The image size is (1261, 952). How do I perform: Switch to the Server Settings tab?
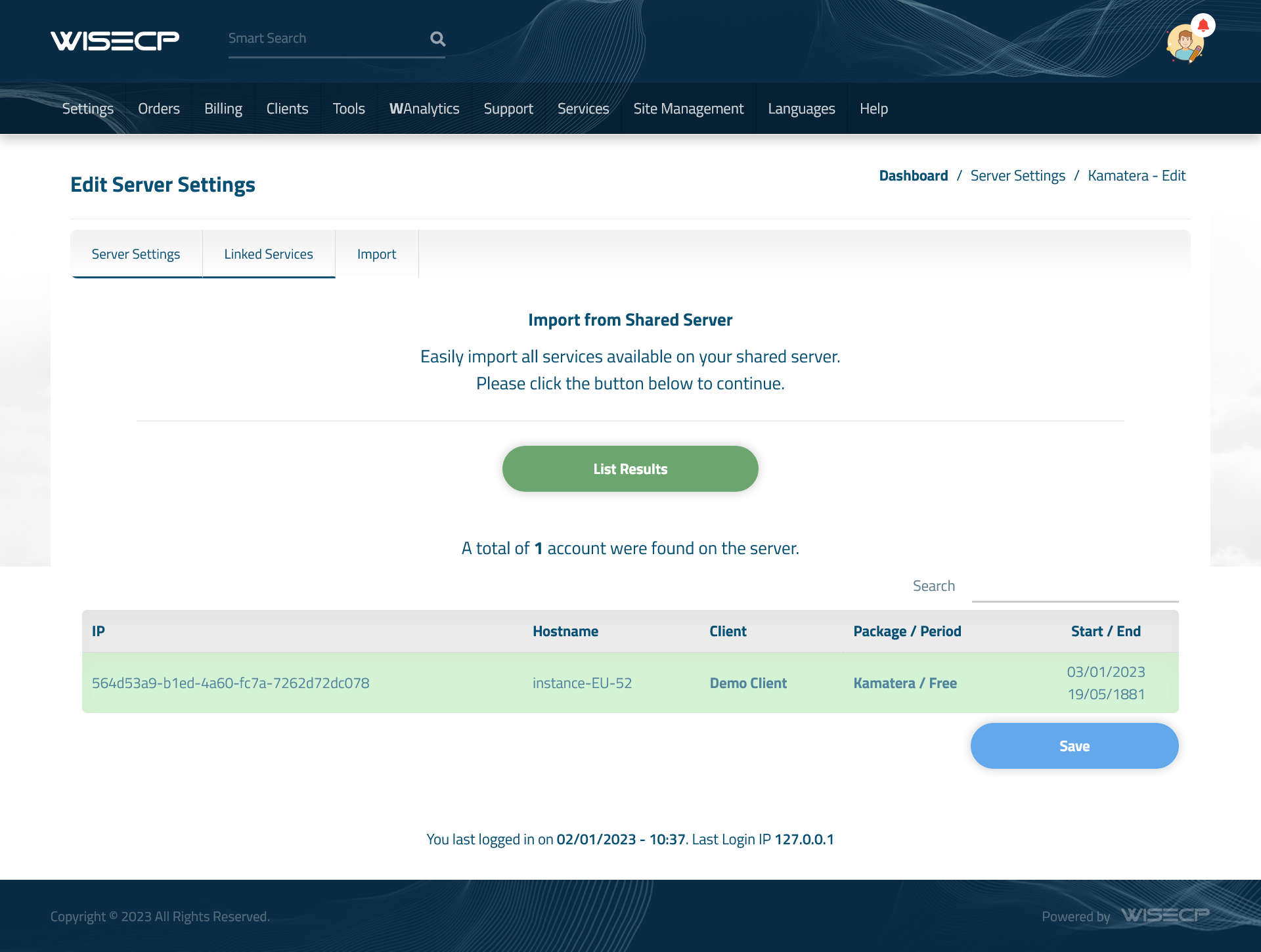coord(136,253)
